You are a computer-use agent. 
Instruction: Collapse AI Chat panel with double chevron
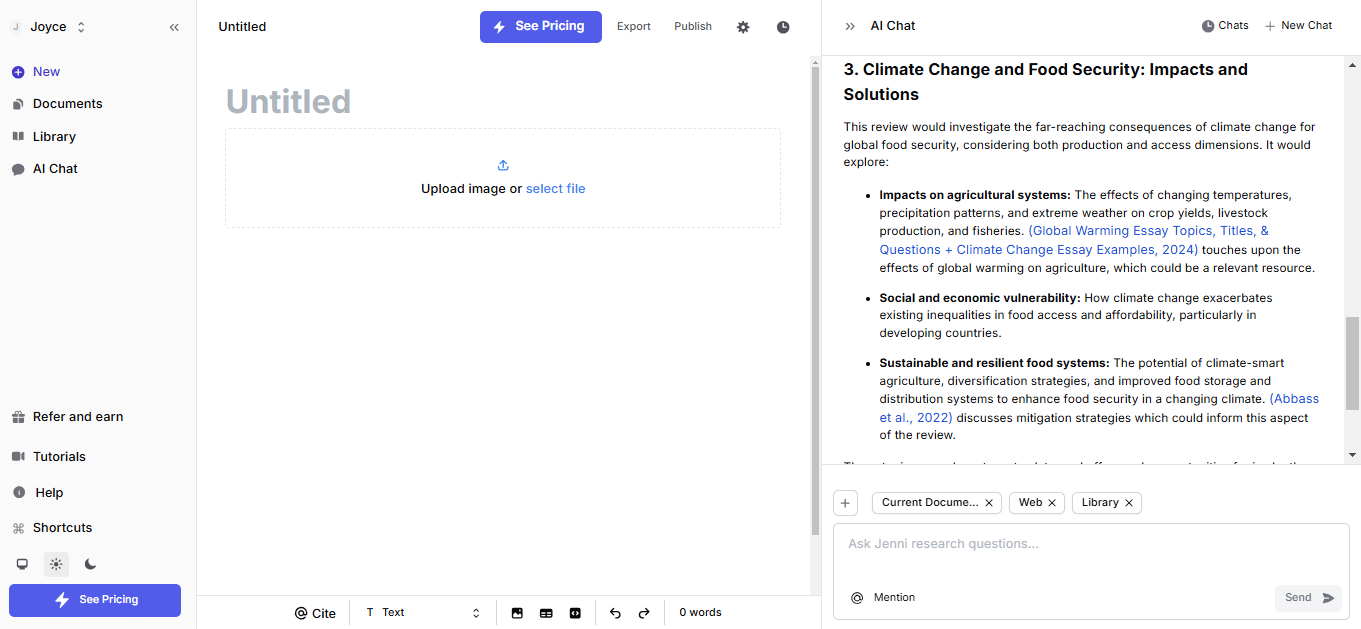coord(850,27)
